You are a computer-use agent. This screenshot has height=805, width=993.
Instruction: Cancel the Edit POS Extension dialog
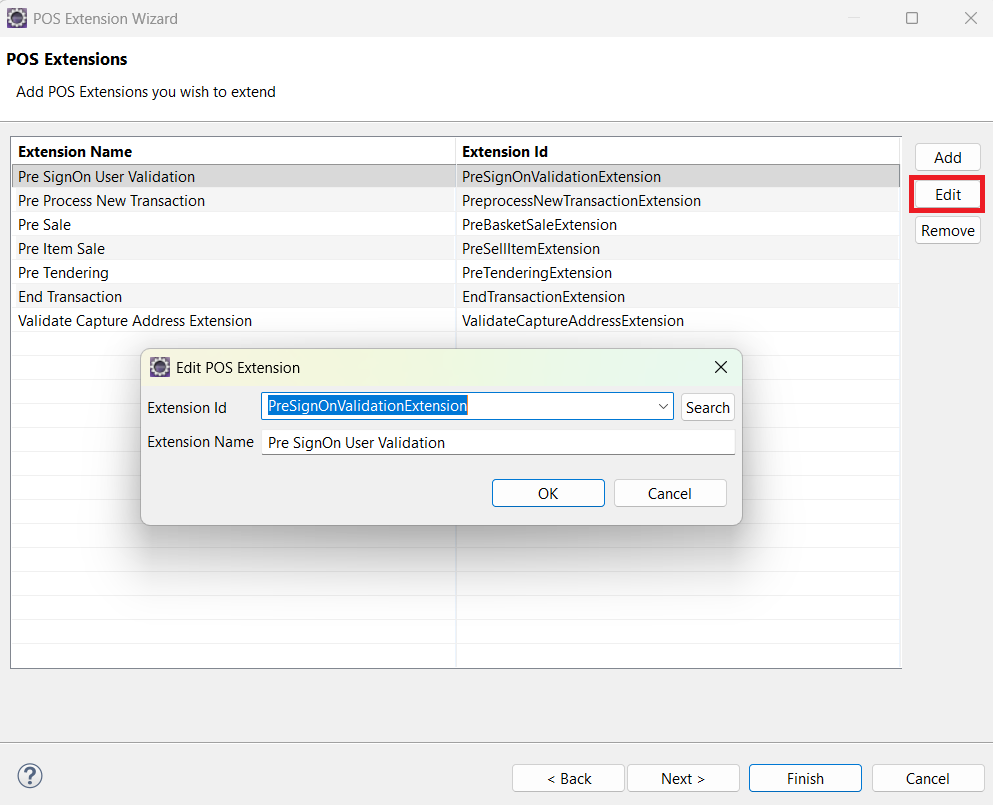pos(669,493)
